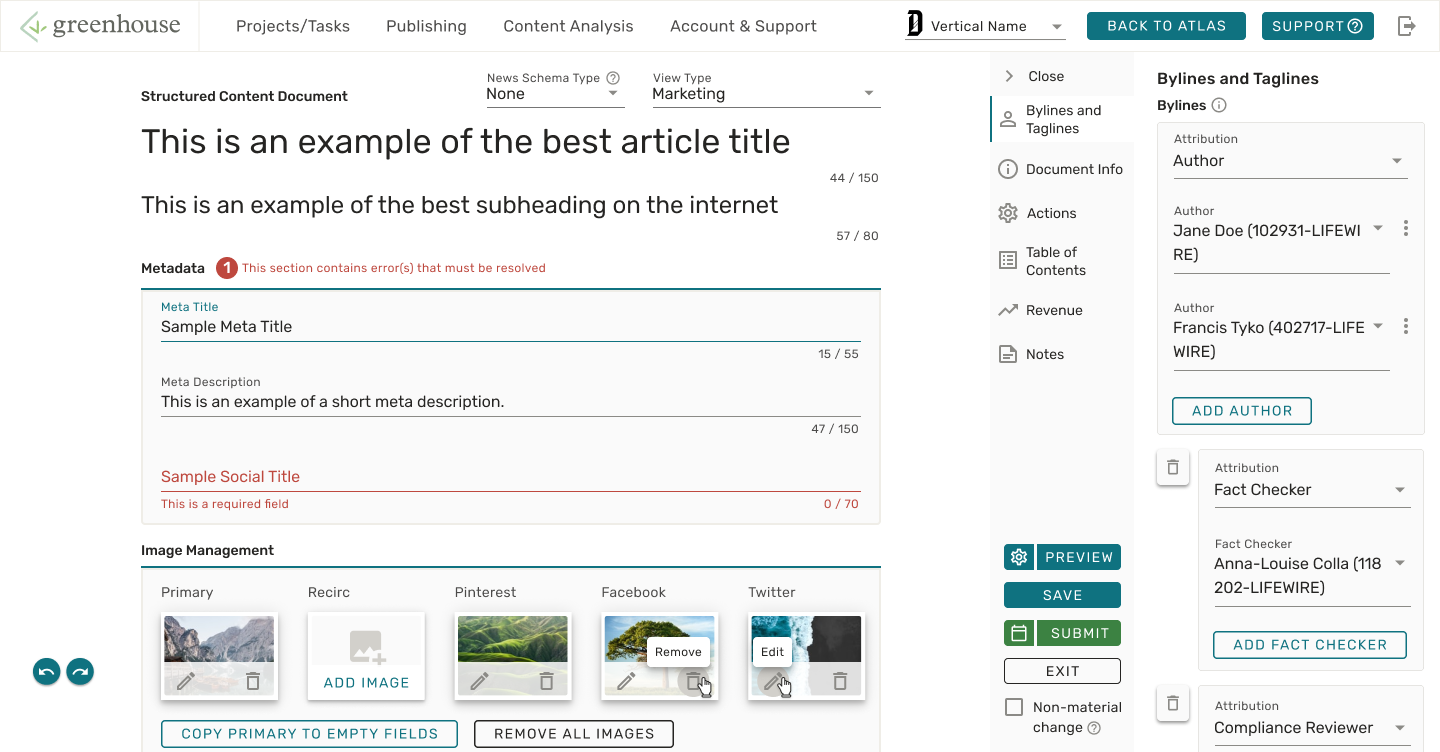Viewport: 1440px width, 752px height.
Task: Open preview settings gear icon
Action: point(1019,557)
